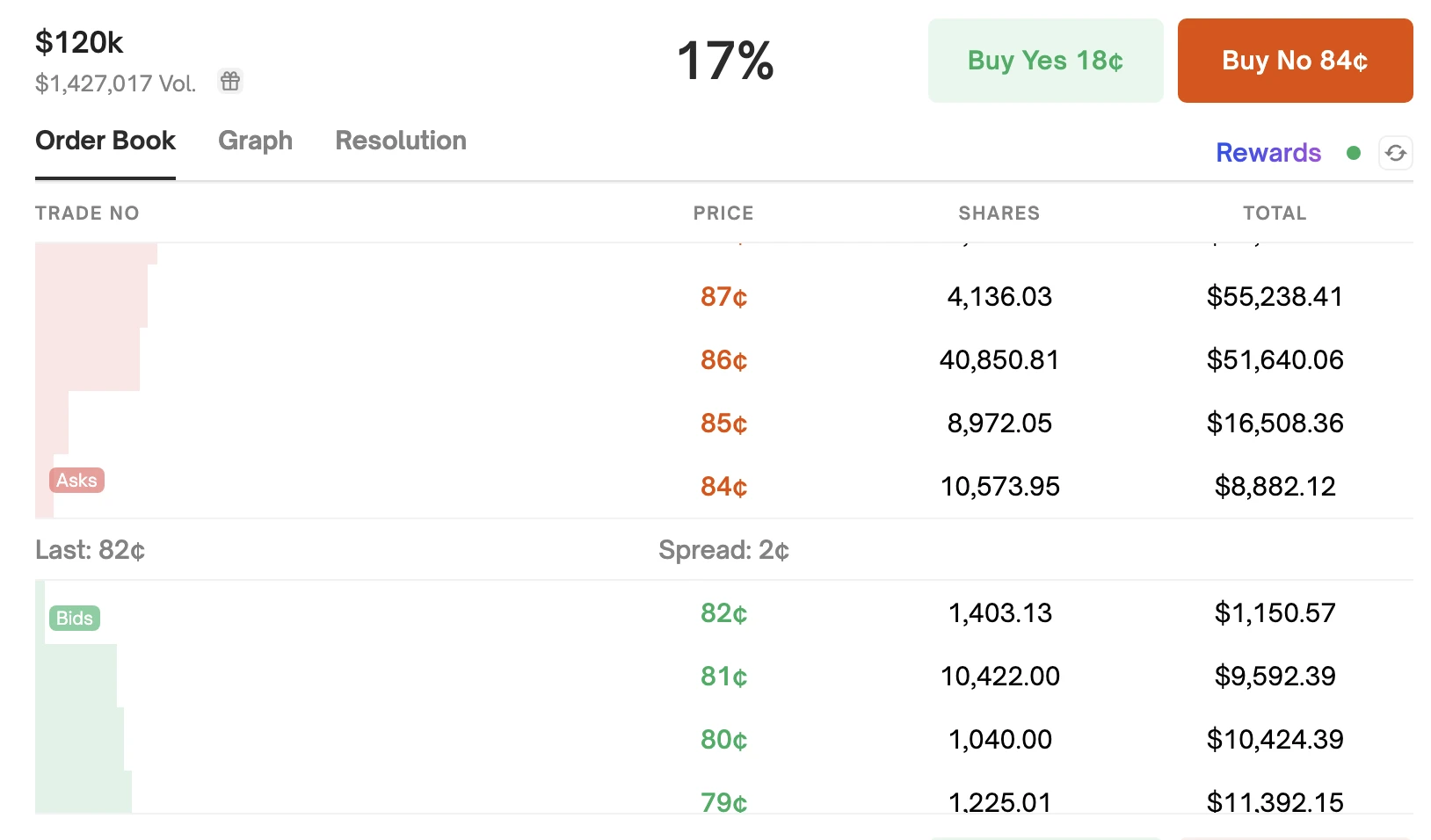Select the 84¢ ask price row
Viewport: 1431px width, 840px height.
(x=723, y=487)
